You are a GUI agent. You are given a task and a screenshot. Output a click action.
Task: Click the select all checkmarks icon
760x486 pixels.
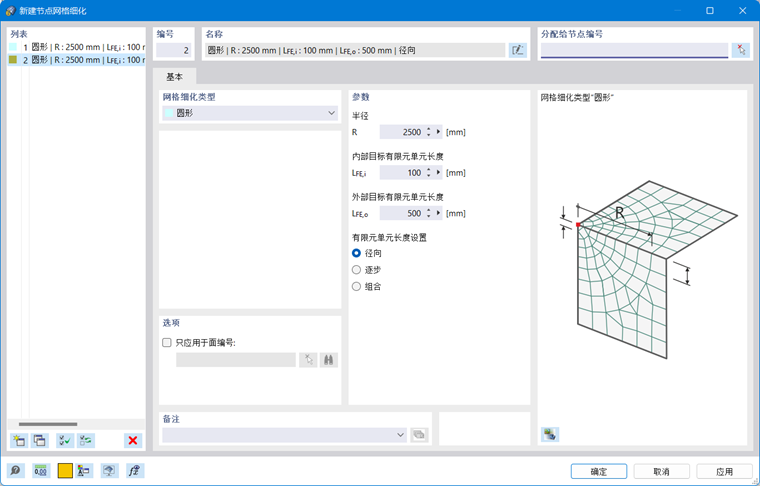[x=65, y=440]
